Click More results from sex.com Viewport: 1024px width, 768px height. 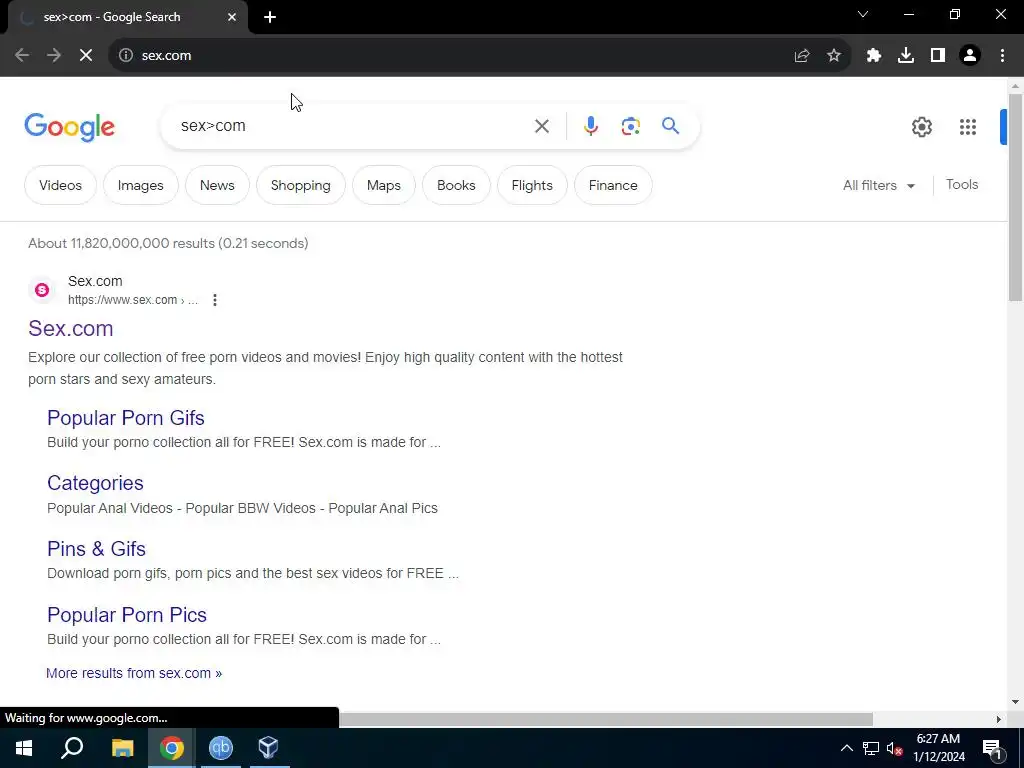coord(134,673)
